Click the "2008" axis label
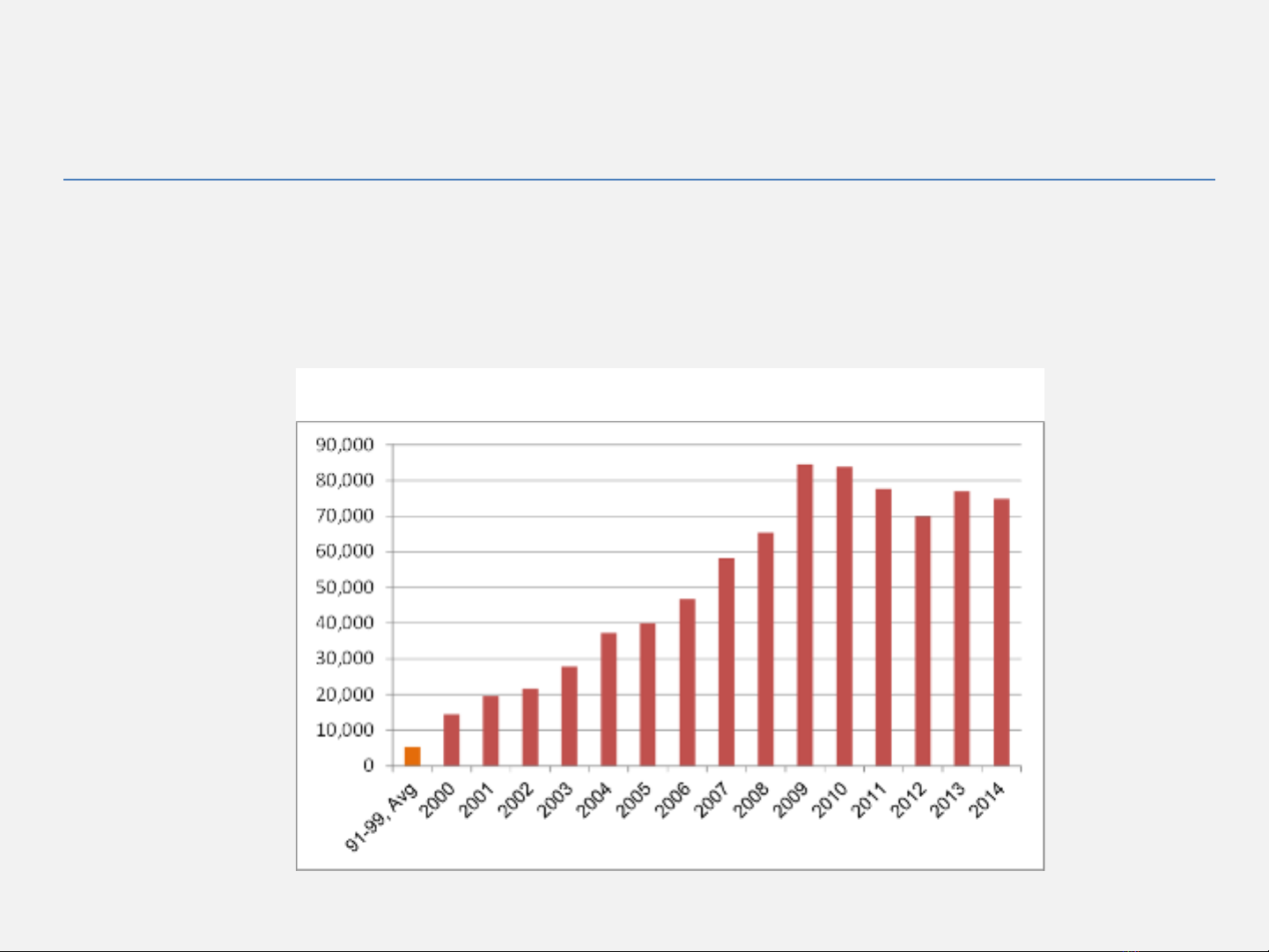This screenshot has width=1269, height=952. [751, 800]
